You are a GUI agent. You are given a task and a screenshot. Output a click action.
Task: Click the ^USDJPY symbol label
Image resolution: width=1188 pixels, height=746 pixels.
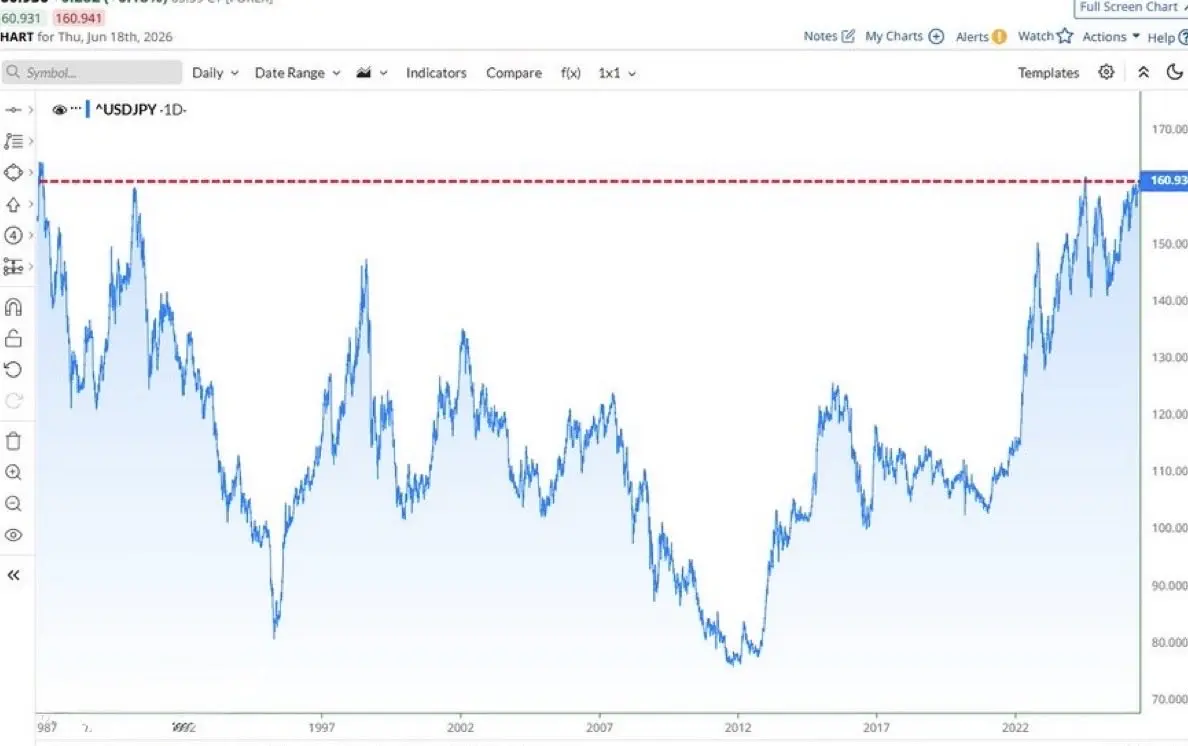pyautogui.click(x=126, y=110)
